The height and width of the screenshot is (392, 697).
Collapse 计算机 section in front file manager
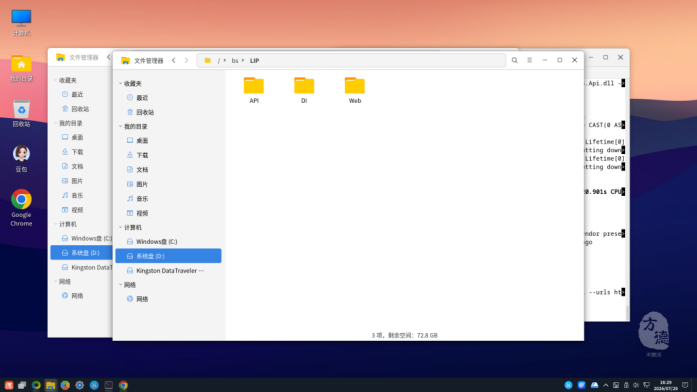pos(120,228)
